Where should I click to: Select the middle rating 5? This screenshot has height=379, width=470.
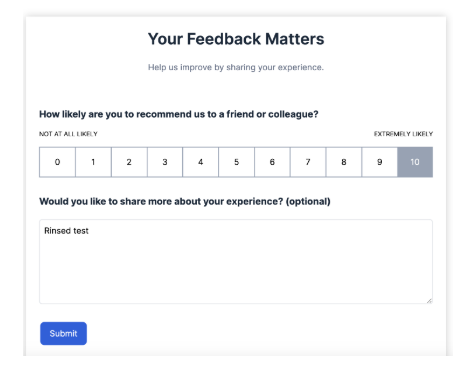pyautogui.click(x=236, y=162)
